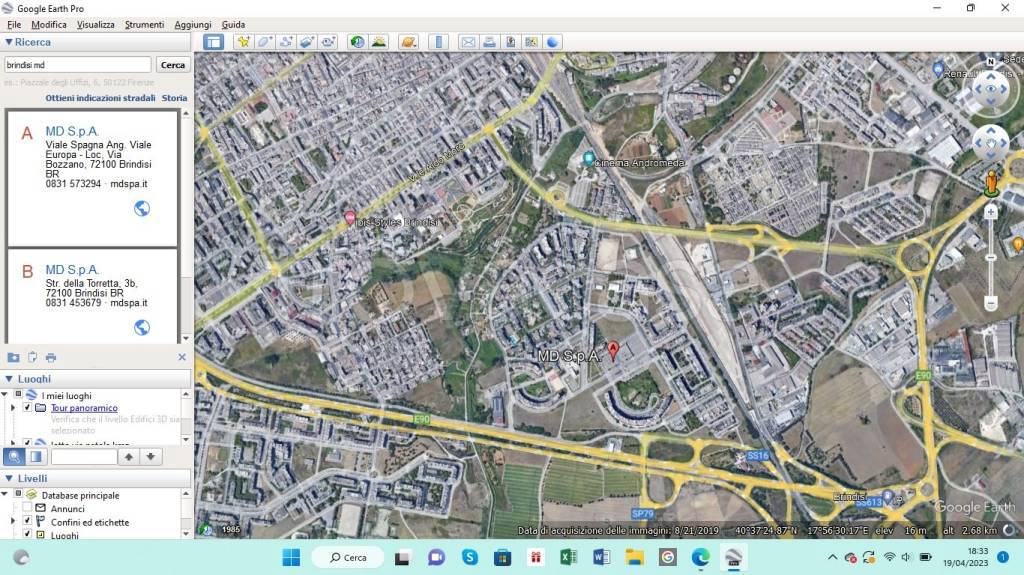Click the Print toolbar icon
This screenshot has width=1024, height=575.
[x=489, y=42]
